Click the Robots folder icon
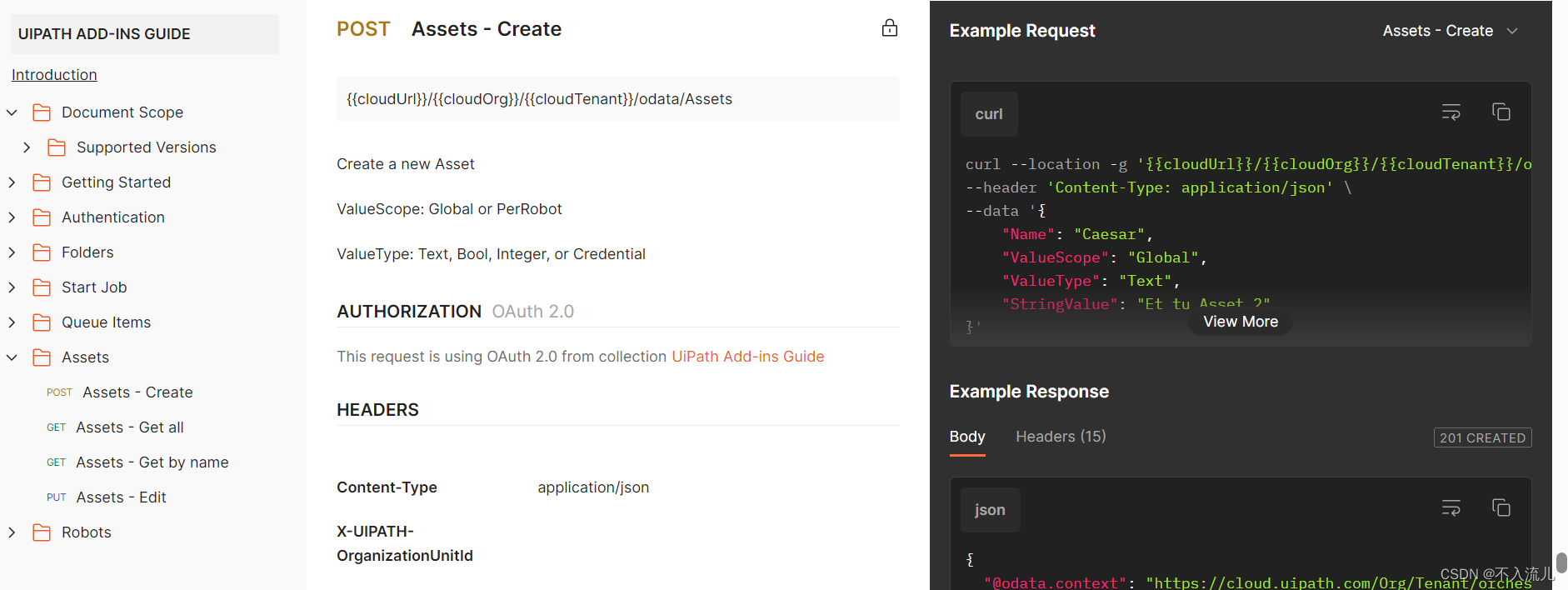Viewport: 1568px width, 590px height. (42, 532)
